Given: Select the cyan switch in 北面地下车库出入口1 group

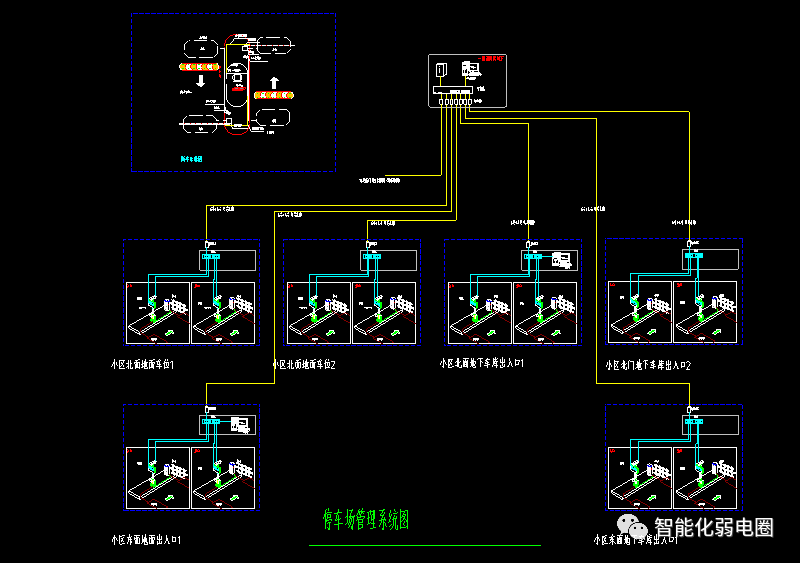Looking at the screenshot, I should (x=533, y=256).
